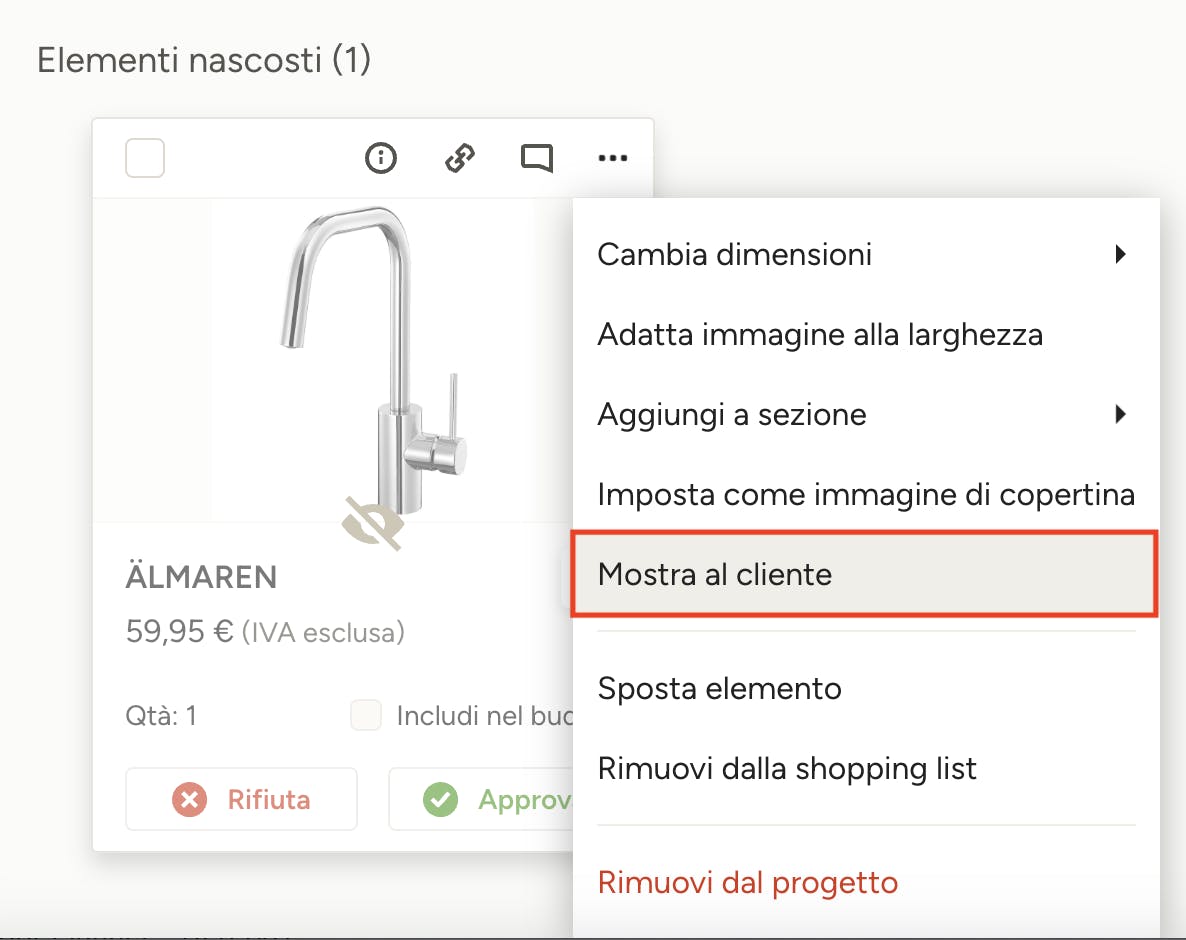Click the ÄLMAREN product title

tap(201, 577)
